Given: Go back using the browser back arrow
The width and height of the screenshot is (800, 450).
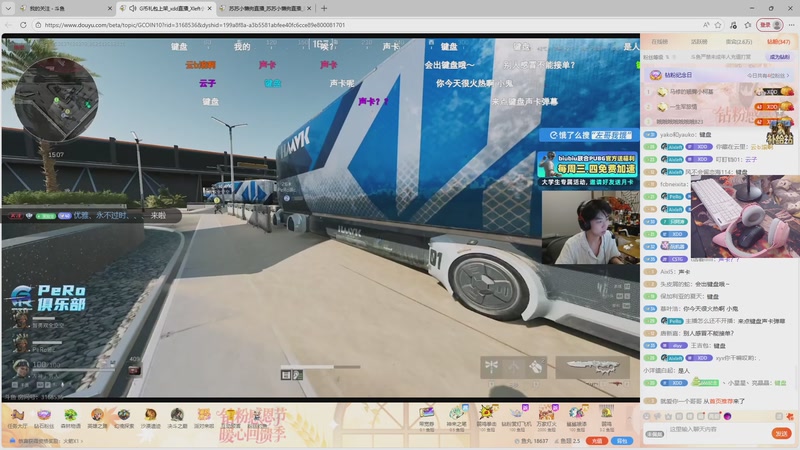Looking at the screenshot, I should click(8, 24).
